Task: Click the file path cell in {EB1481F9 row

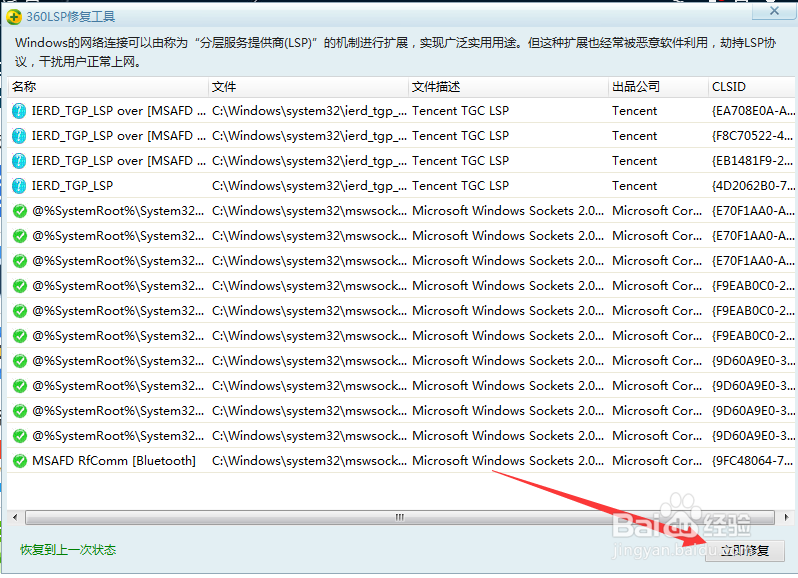Action: 309,160
